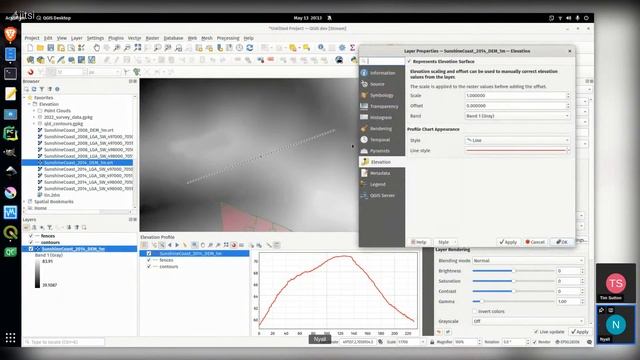
Task: Click Capture Curve icon in Elevation Profile toolbar
Action: (154, 245)
